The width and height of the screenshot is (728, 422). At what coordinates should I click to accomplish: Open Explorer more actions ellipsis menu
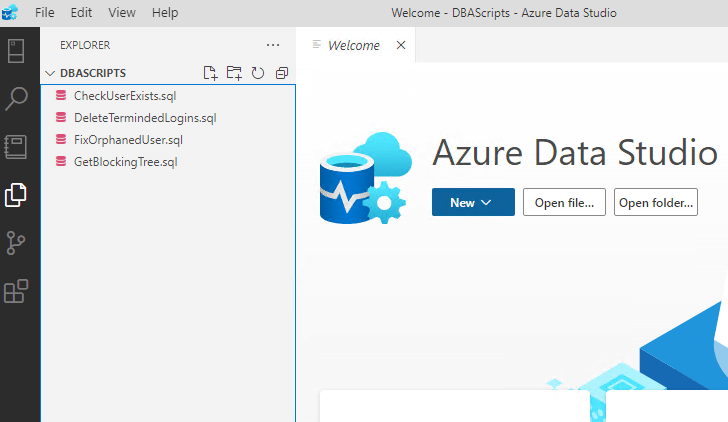273,45
